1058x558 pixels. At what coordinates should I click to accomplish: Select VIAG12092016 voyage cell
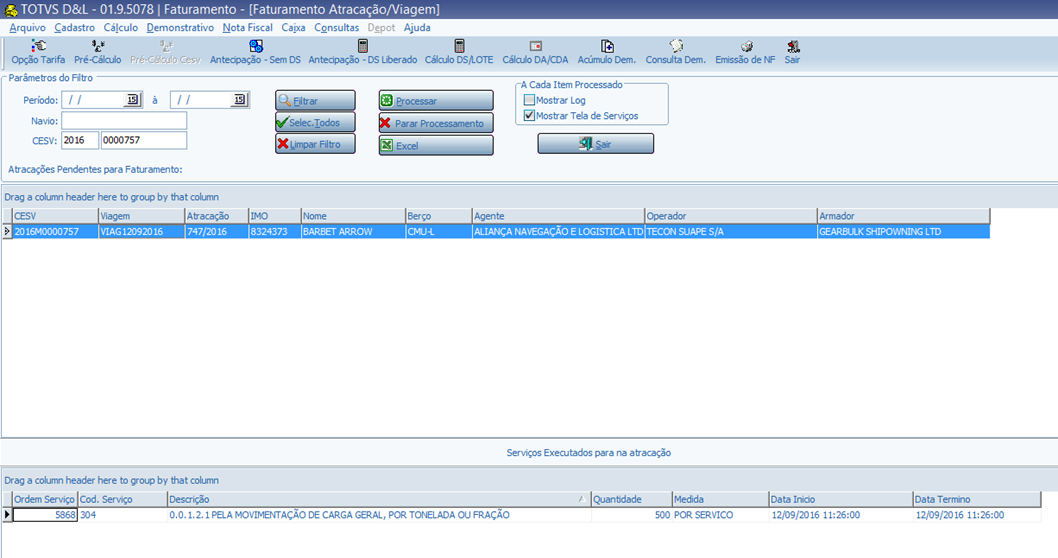(x=142, y=231)
